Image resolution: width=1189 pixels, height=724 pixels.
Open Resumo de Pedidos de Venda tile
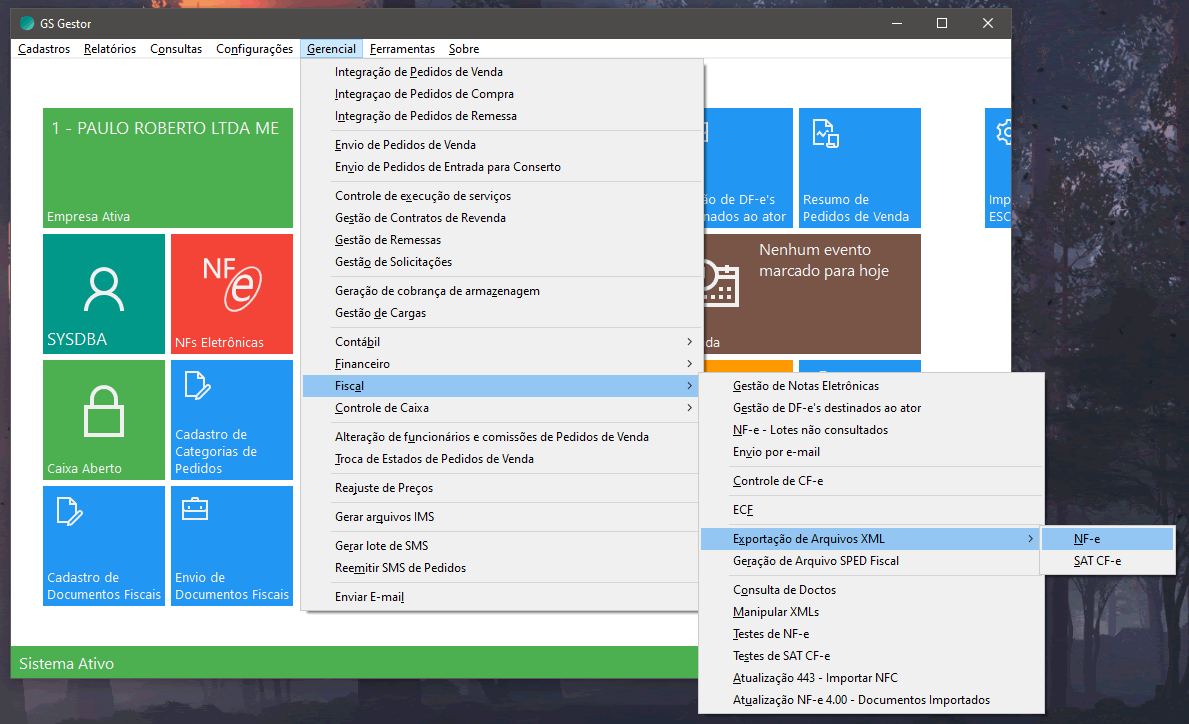tap(860, 168)
